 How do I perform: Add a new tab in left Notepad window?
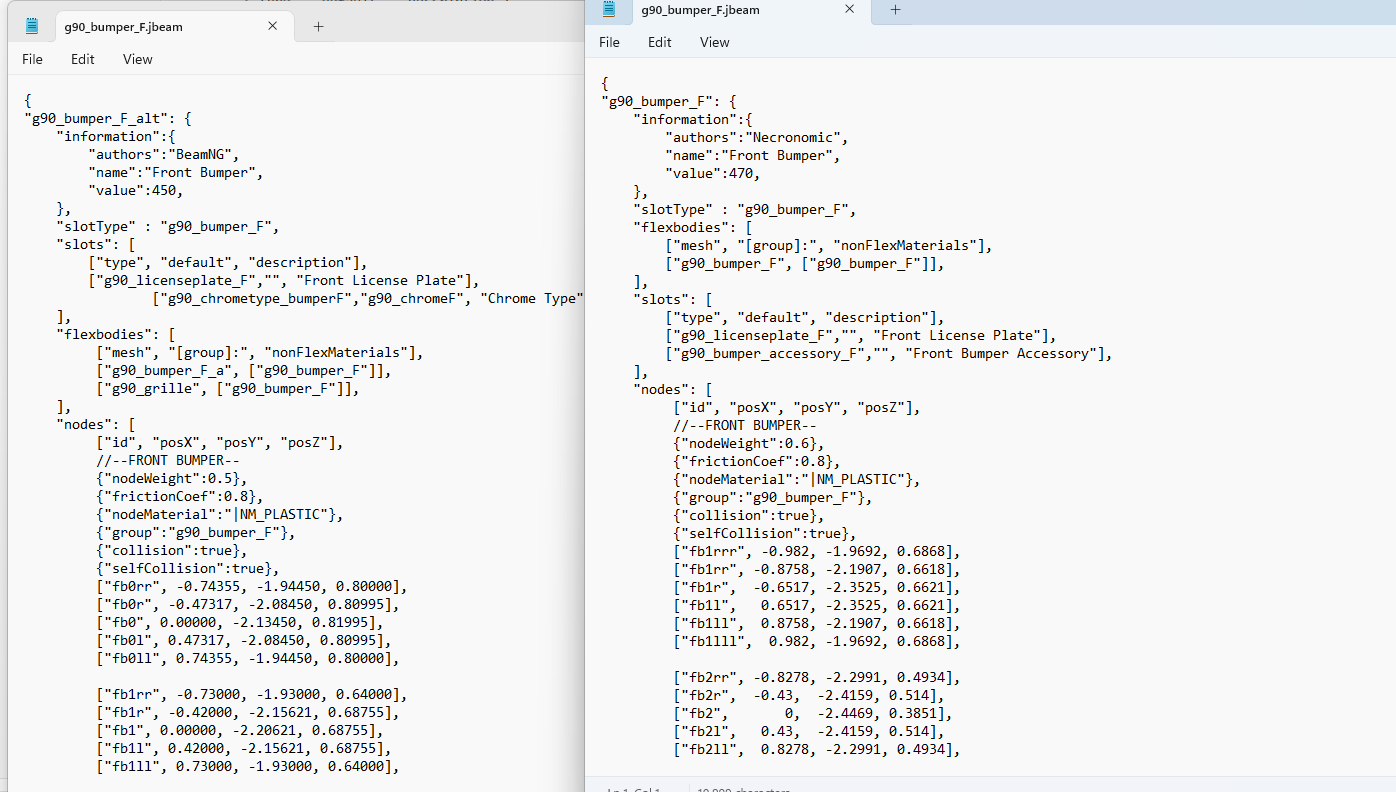coord(318,27)
